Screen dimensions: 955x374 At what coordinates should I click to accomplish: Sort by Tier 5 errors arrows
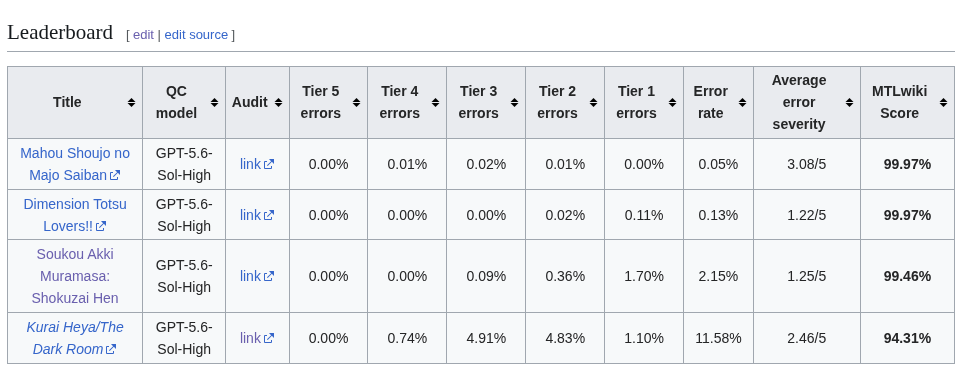tap(356, 102)
